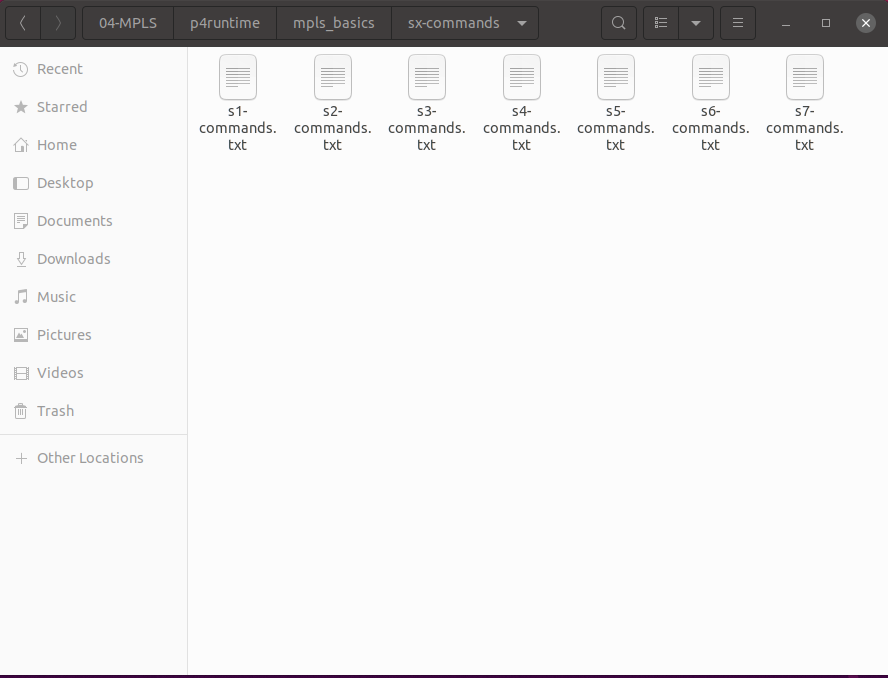Expand the sx-commands folder path dropdown
Viewport: 888px width, 678px height.
pyautogui.click(x=521, y=23)
